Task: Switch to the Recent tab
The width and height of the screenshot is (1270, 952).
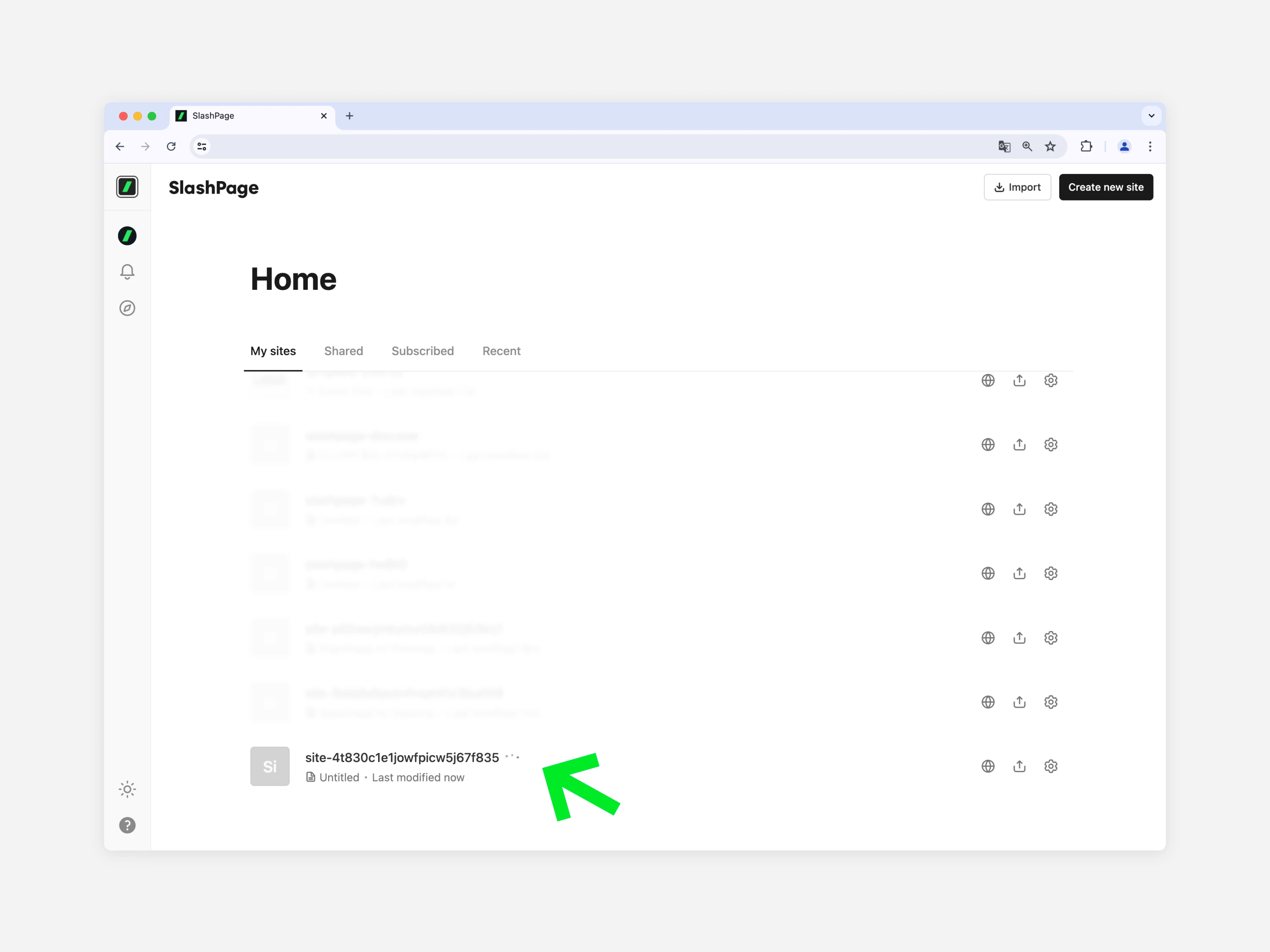Action: coord(501,351)
